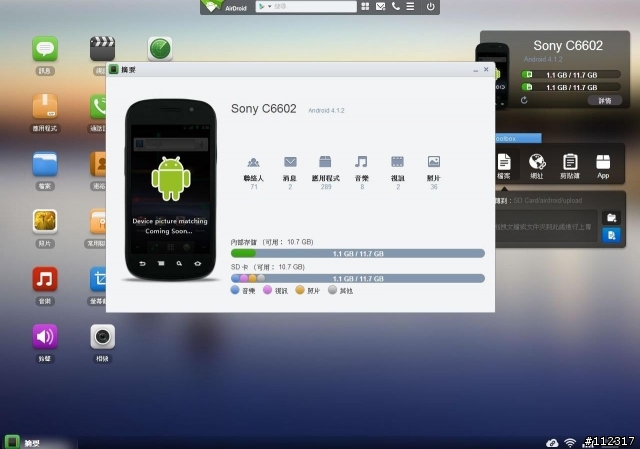Click the gray Others legend dot

332,290
